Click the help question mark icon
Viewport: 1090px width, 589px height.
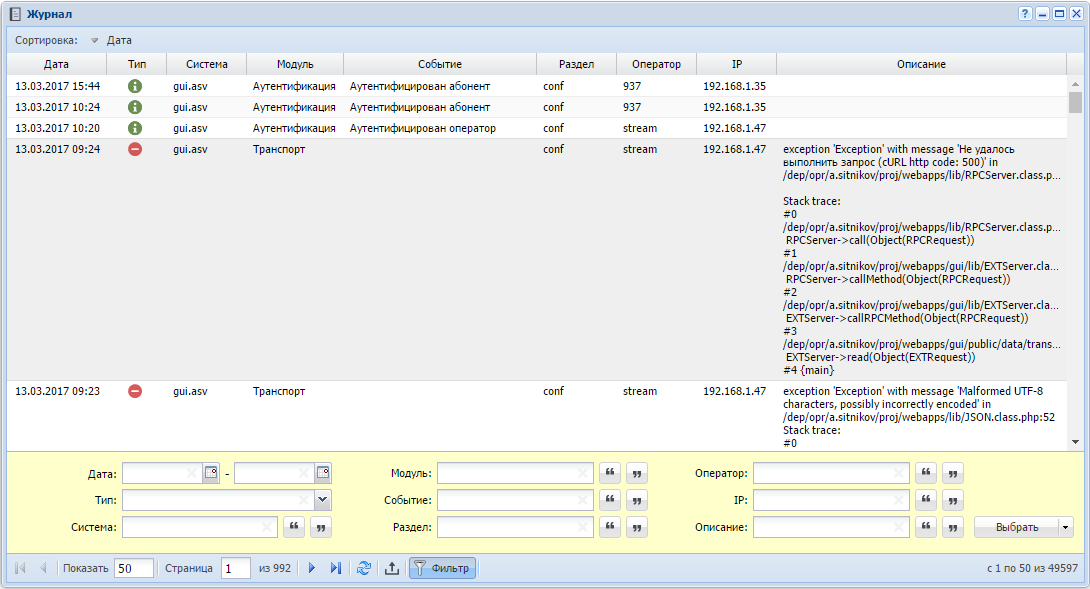(x=1025, y=14)
